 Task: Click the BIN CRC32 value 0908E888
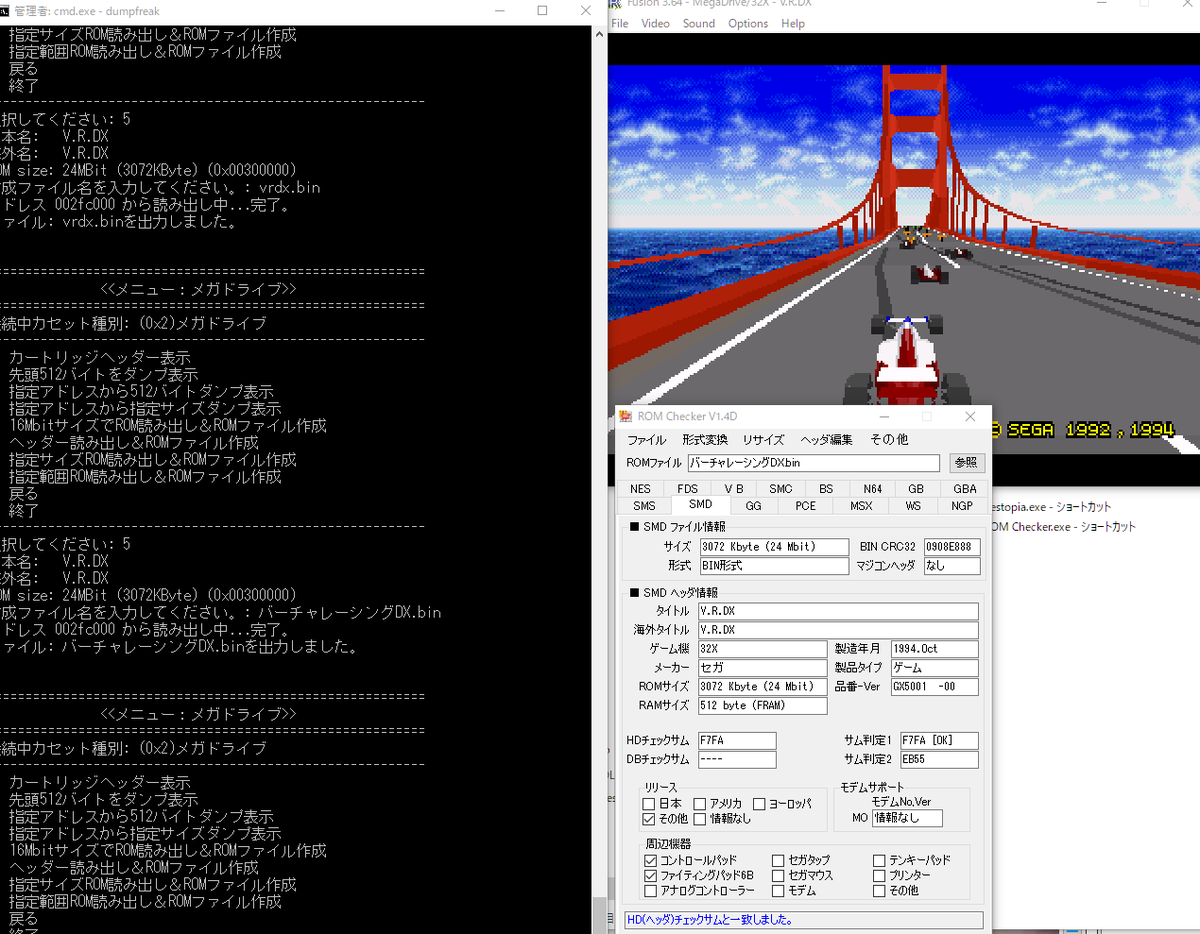(951, 547)
